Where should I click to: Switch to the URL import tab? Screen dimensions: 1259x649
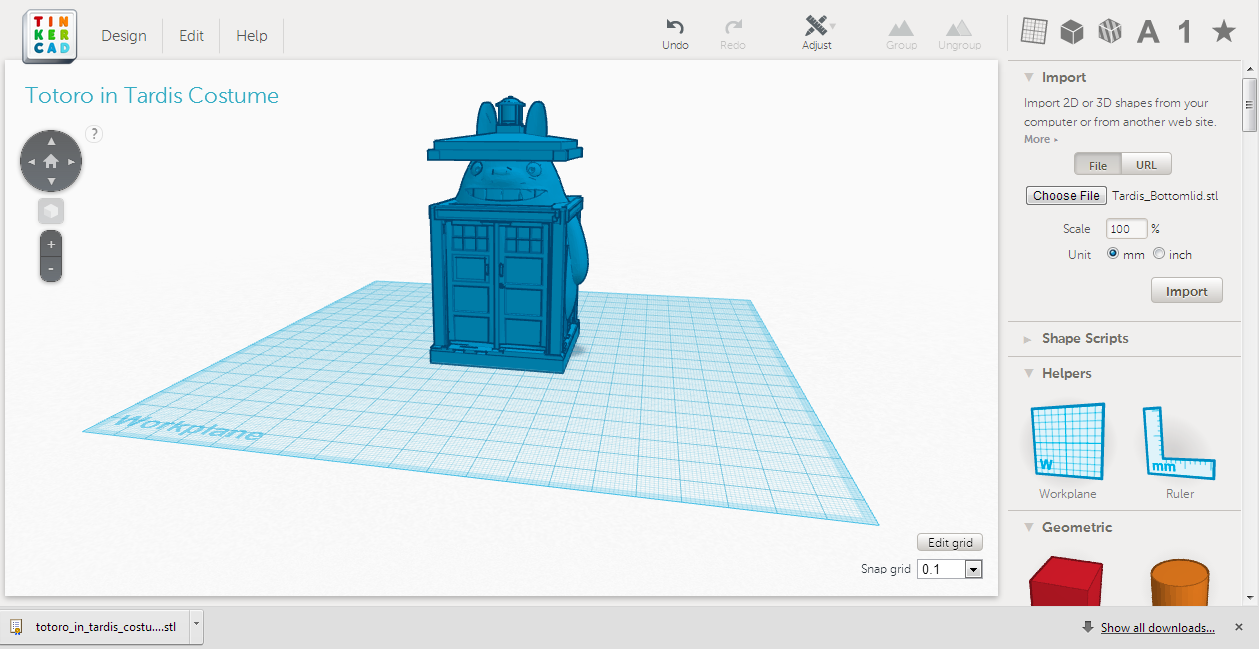click(x=1146, y=165)
